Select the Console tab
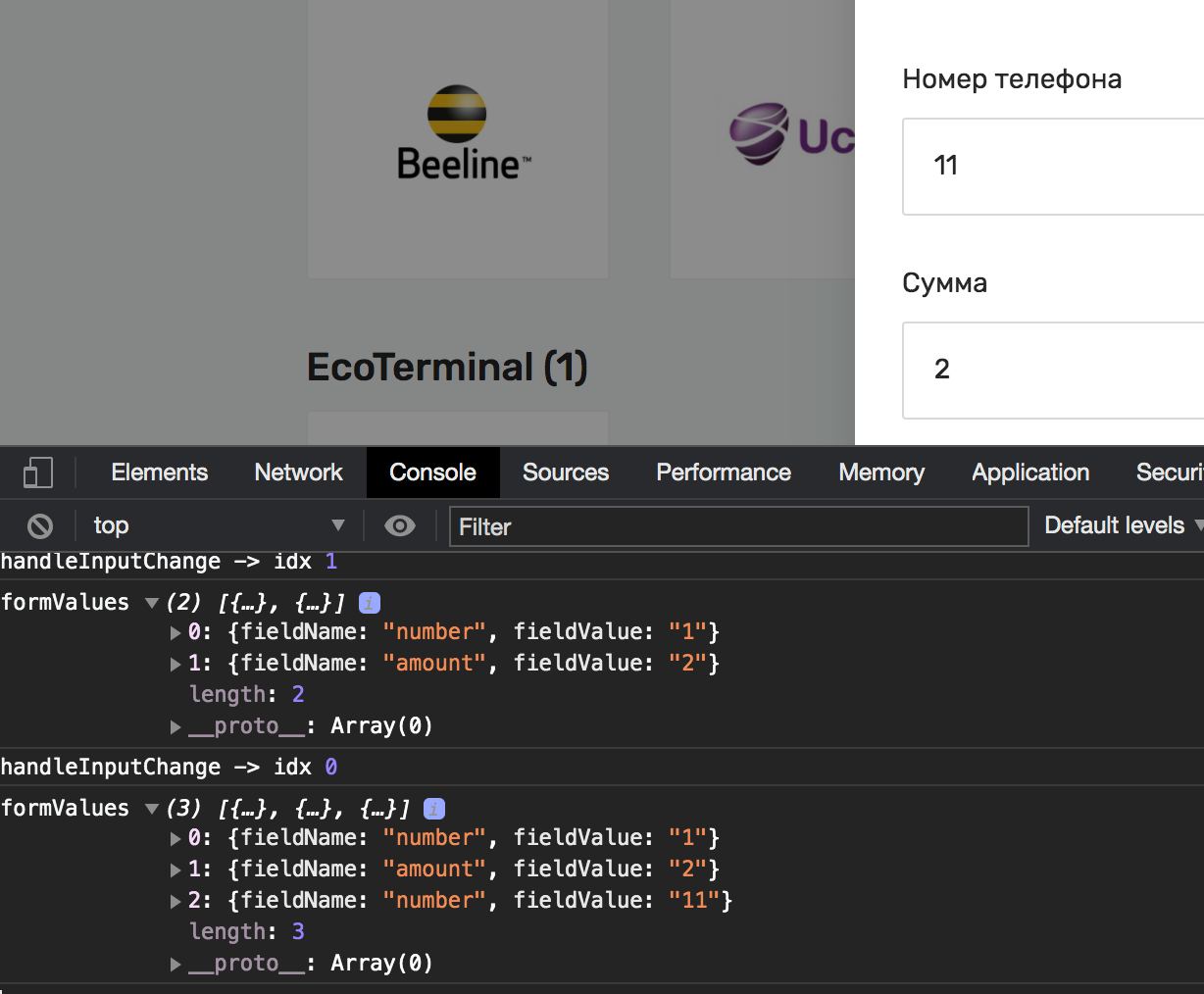This screenshot has width=1204, height=994. pos(432,472)
